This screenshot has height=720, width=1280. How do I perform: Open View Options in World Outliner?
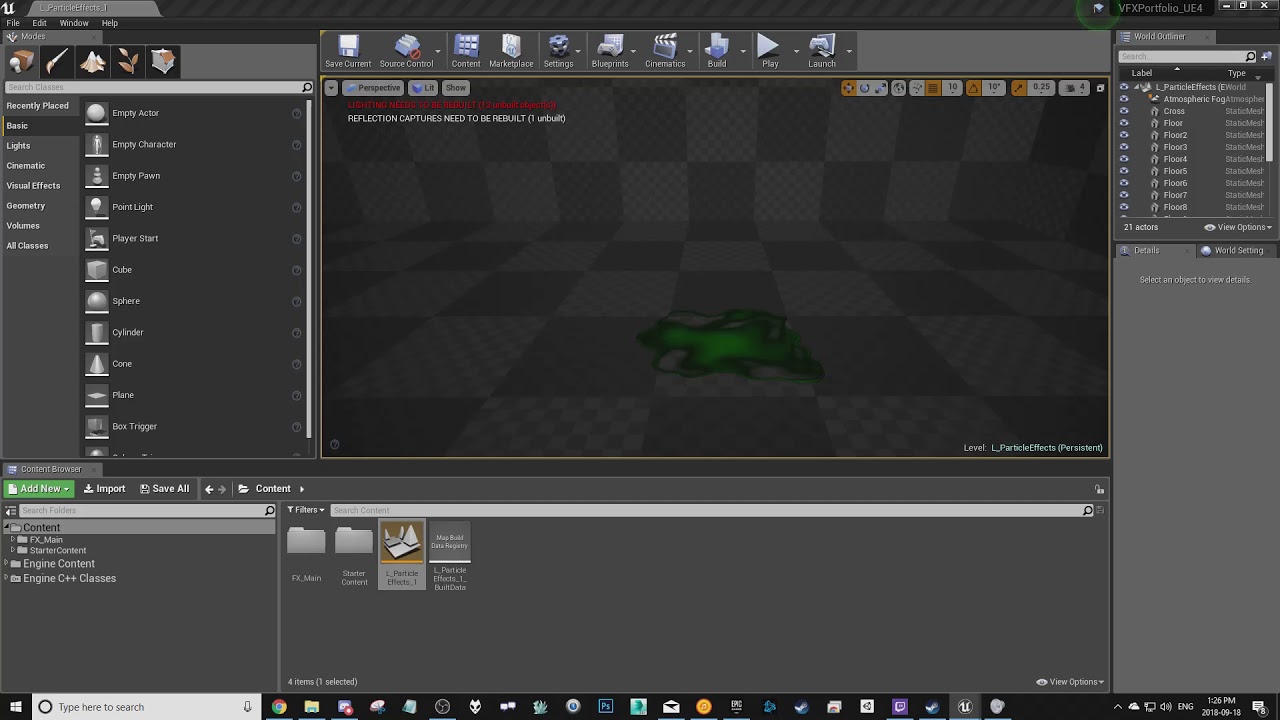tap(1237, 227)
